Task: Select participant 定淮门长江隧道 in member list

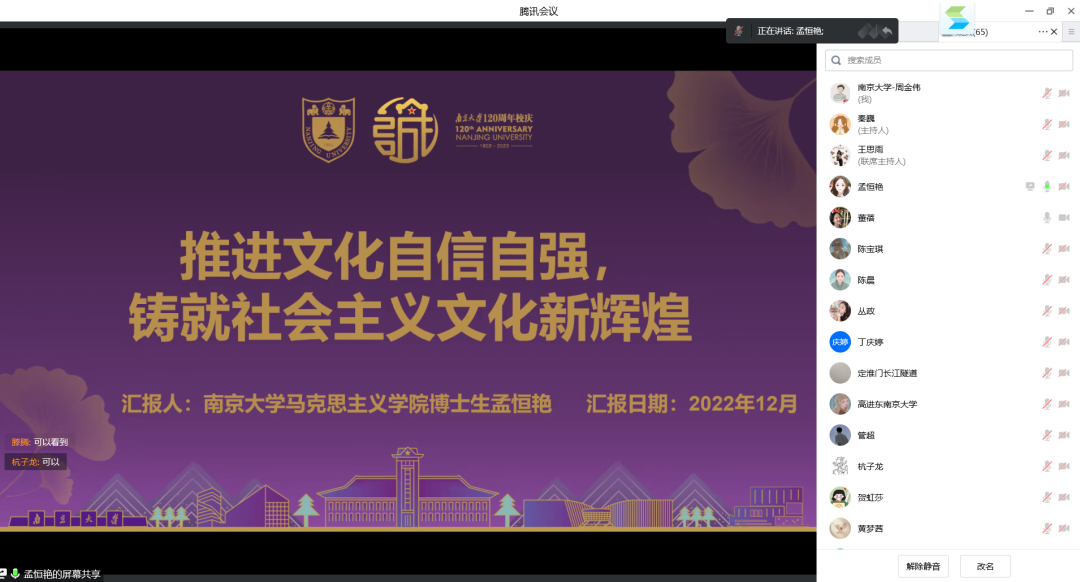Action: pyautogui.click(x=887, y=373)
